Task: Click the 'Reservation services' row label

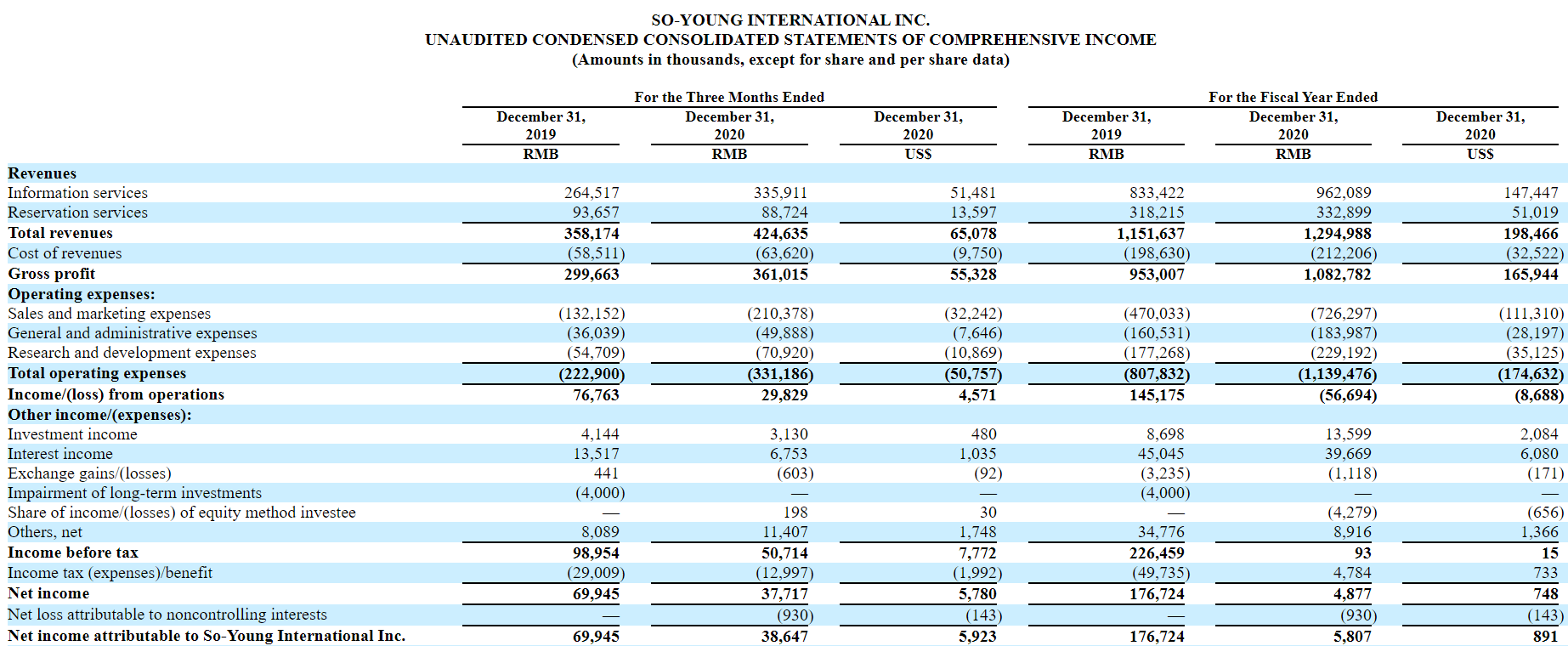Action: (77, 212)
